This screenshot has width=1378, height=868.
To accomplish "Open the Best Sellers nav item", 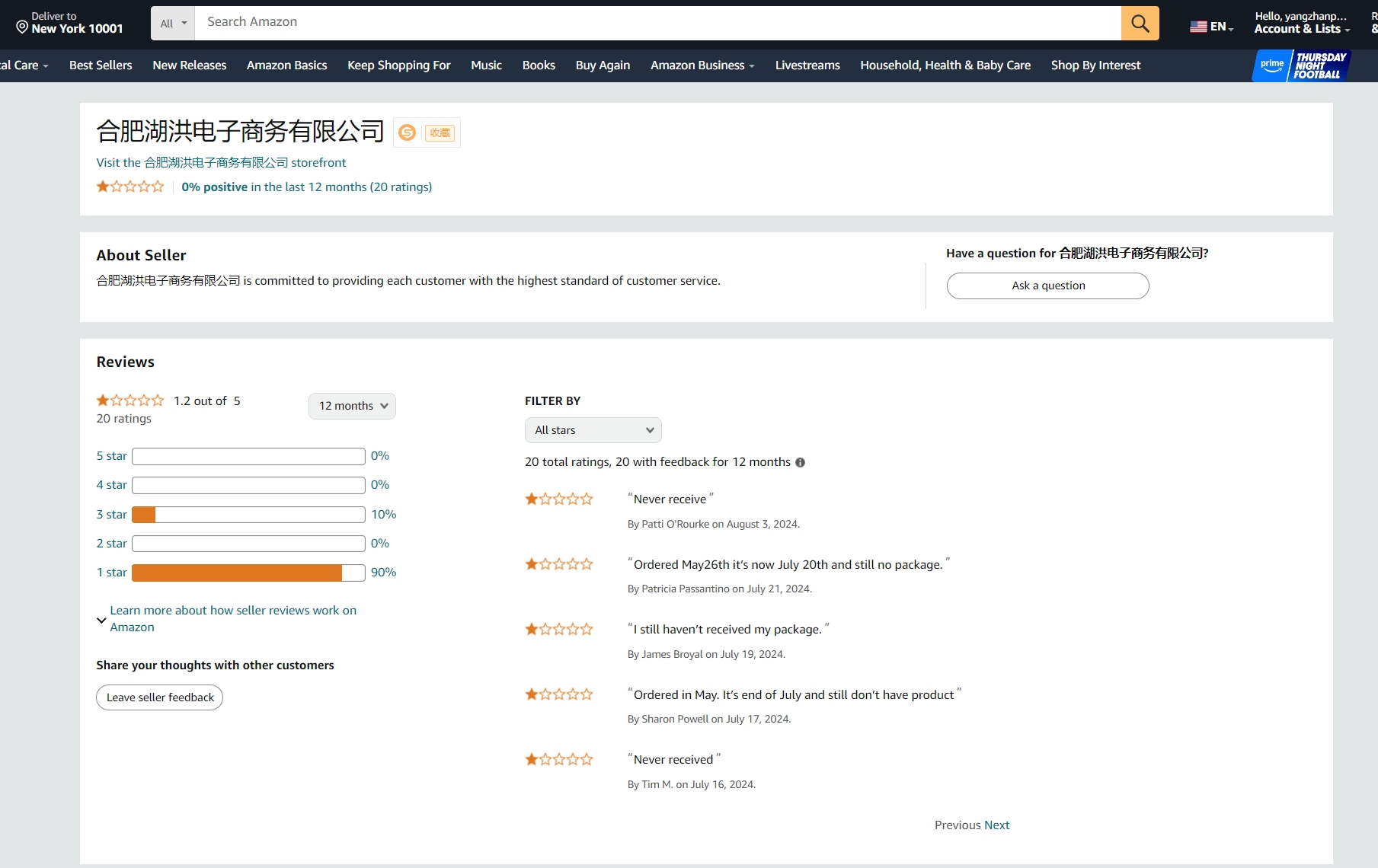I will point(101,65).
